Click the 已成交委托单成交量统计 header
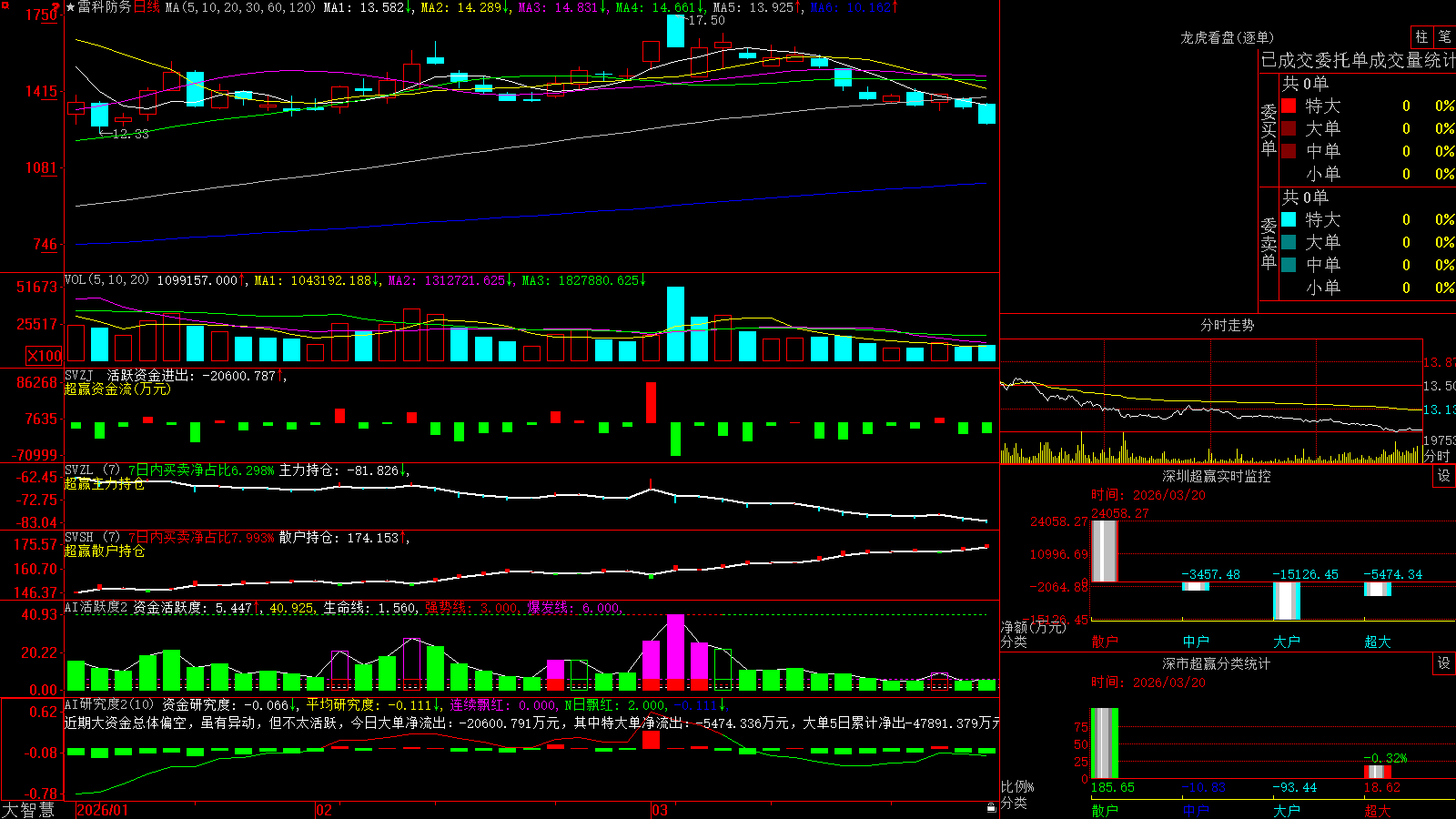This screenshot has height=819, width=1456. 1358,61
